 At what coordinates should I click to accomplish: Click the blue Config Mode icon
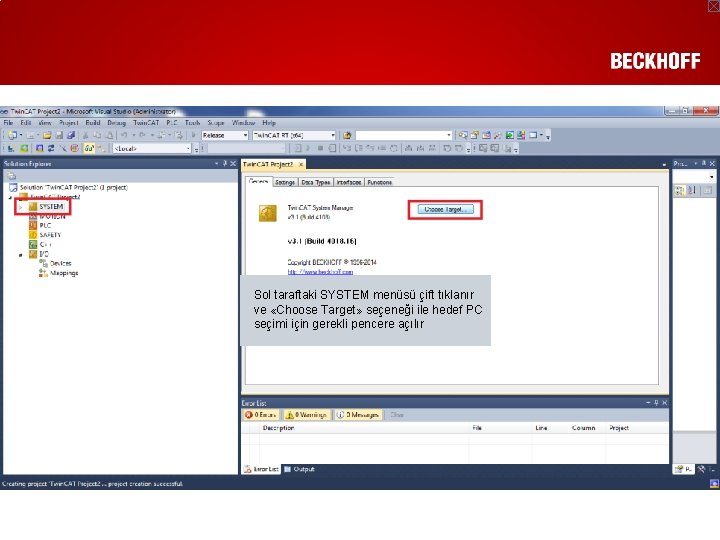(x=39, y=148)
